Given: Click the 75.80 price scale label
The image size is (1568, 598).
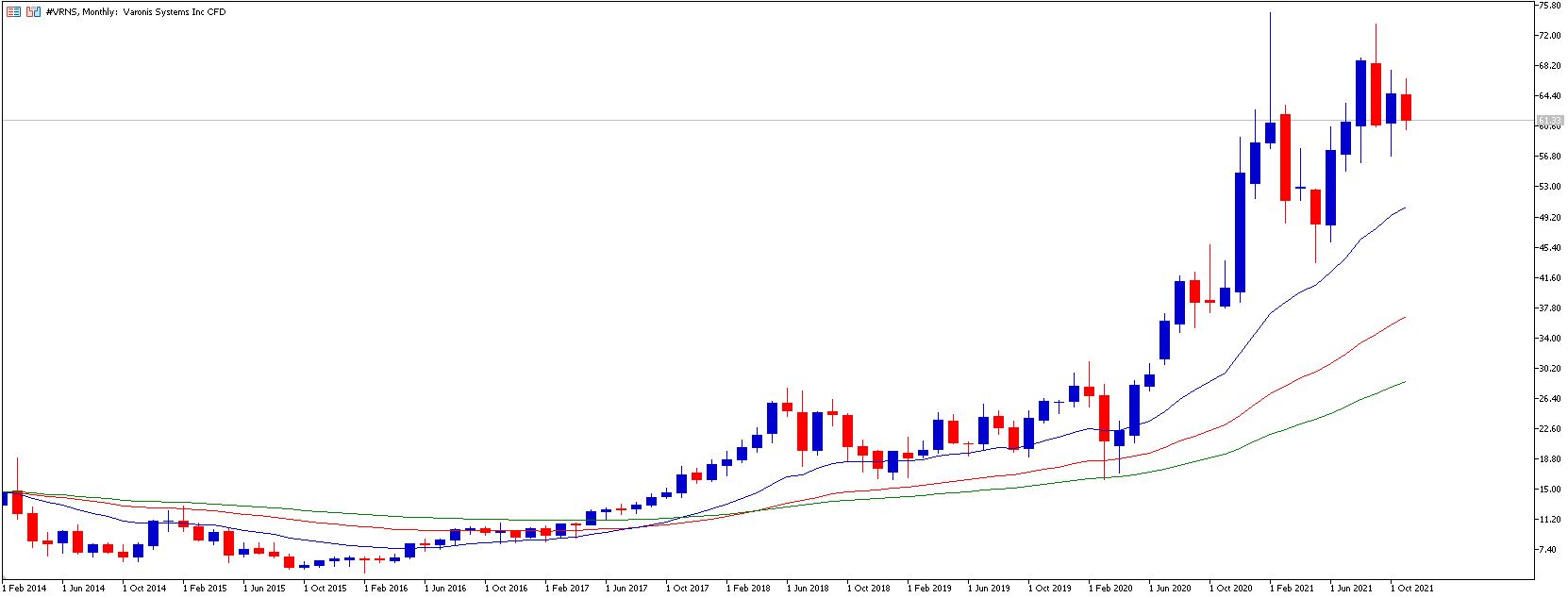Looking at the screenshot, I should point(1549,6).
